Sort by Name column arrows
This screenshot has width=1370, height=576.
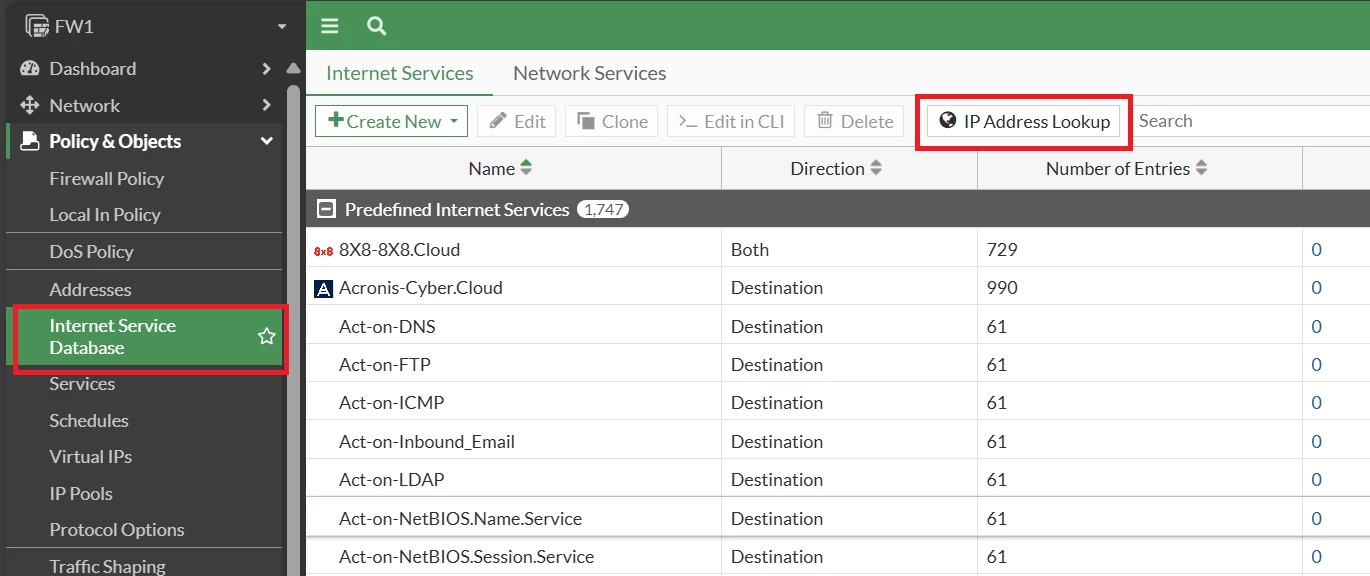coord(526,168)
